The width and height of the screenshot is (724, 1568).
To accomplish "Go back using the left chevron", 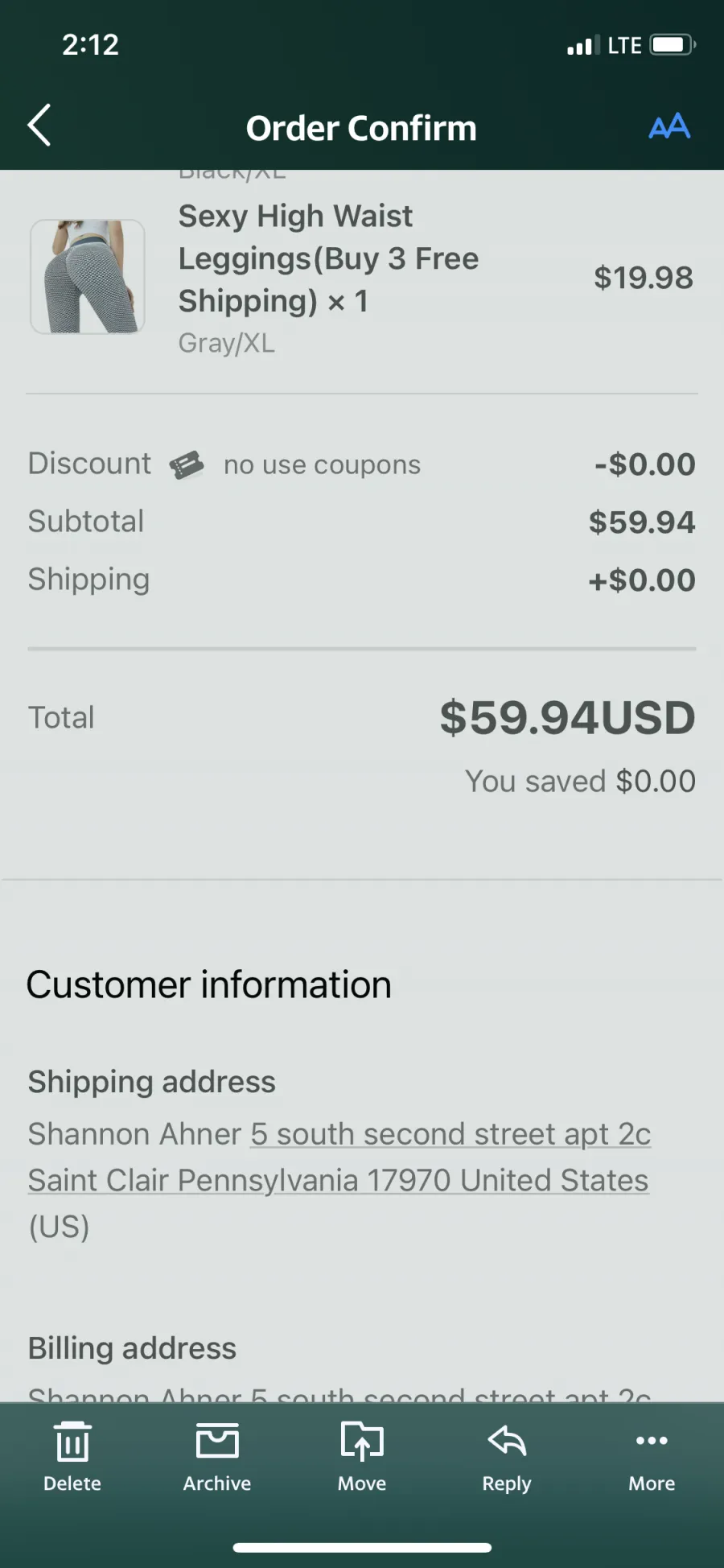I will [x=39, y=126].
